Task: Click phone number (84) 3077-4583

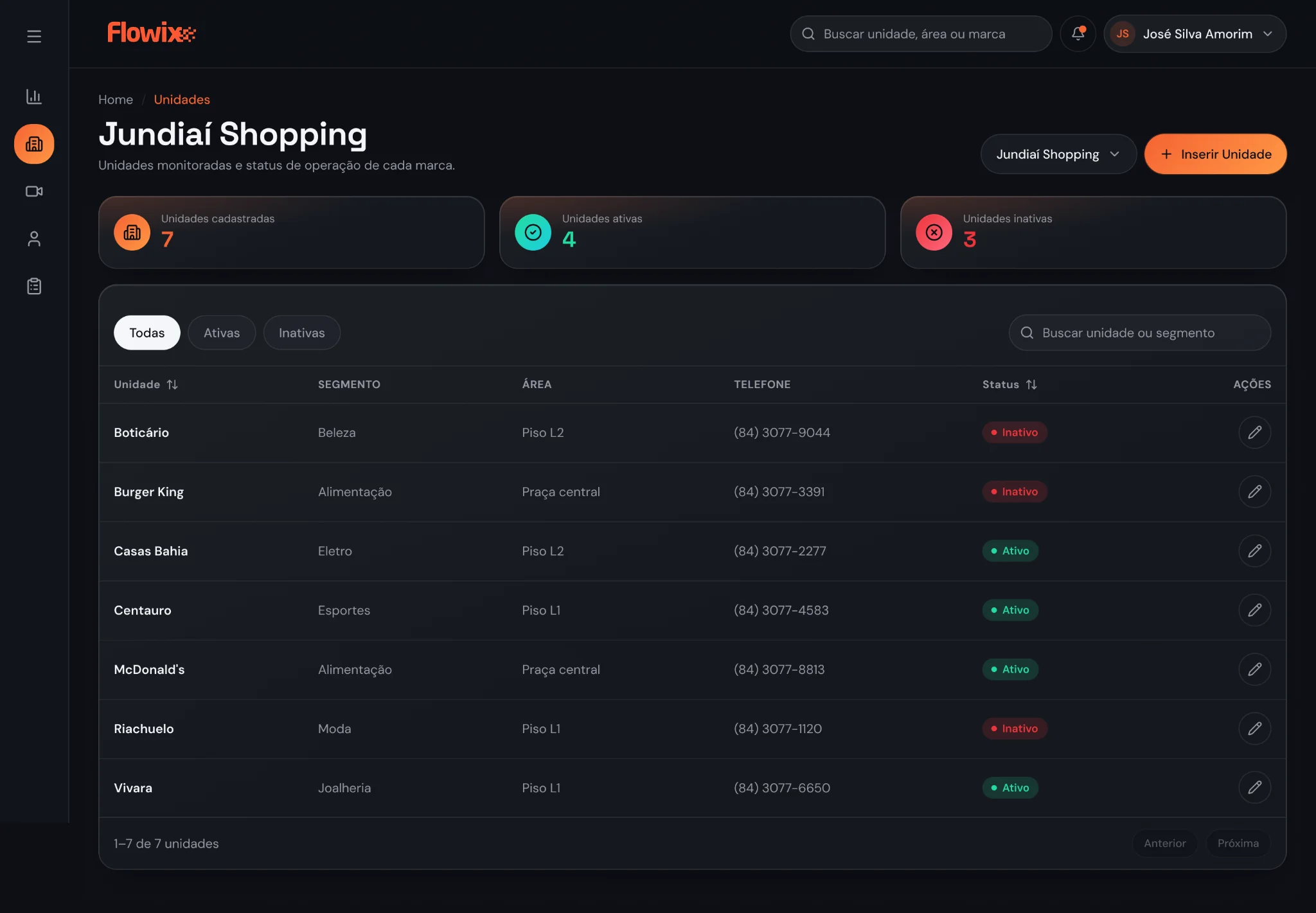Action: [781, 610]
